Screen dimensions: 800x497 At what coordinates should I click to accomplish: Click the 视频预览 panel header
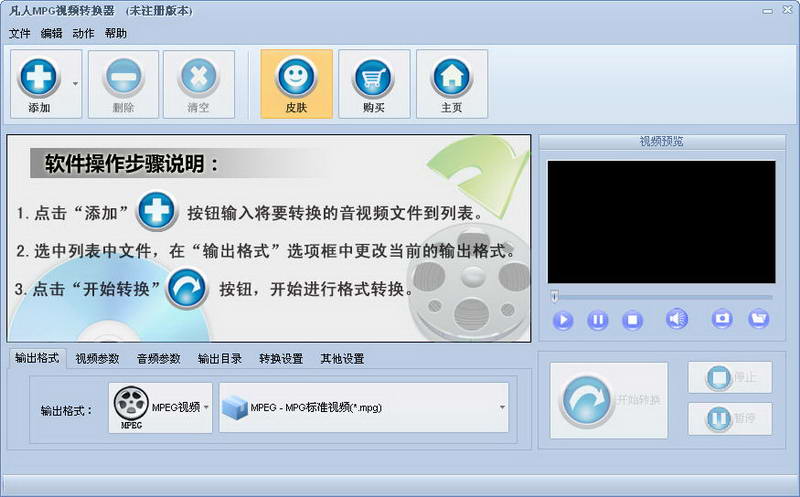point(662,142)
